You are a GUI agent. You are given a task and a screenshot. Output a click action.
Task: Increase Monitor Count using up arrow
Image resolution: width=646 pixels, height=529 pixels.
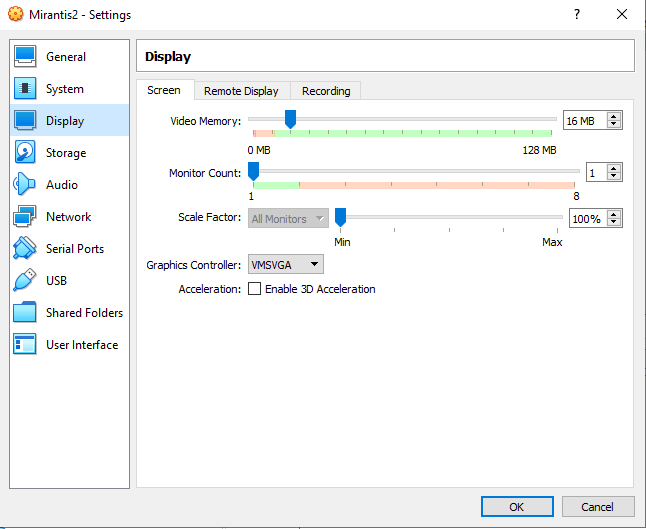[x=614, y=168]
